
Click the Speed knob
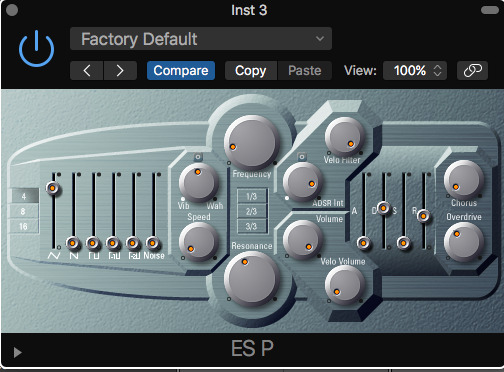point(199,241)
